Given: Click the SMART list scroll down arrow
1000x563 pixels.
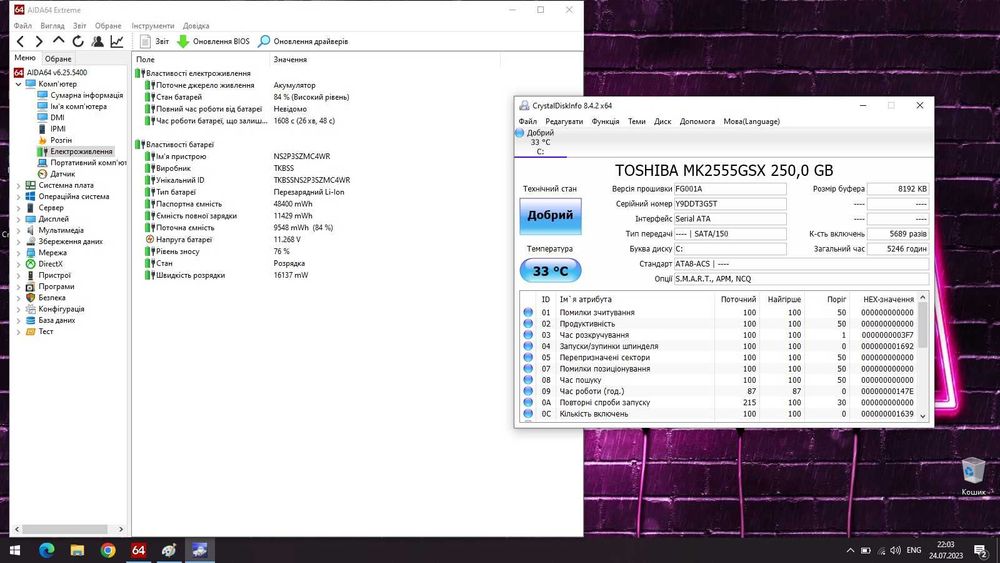Looking at the screenshot, I should (922, 416).
